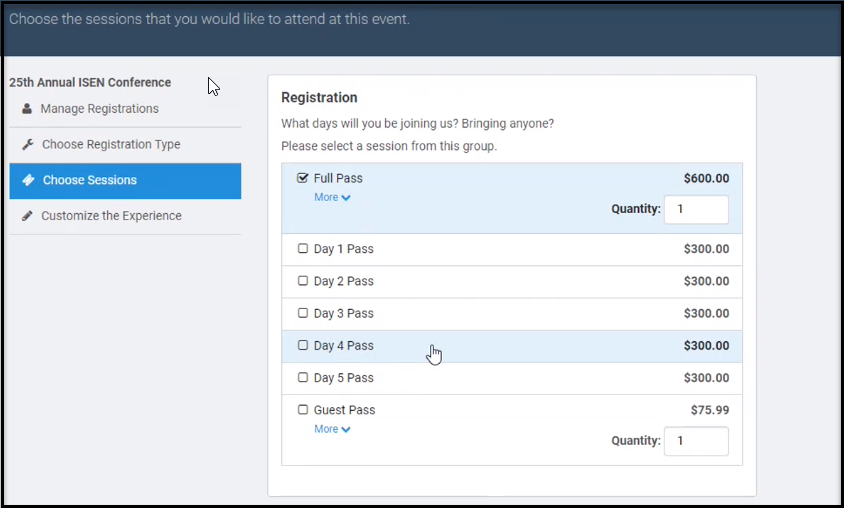Click the wrench icon beside Choose Registration Type
Image resolution: width=844 pixels, height=508 pixels.
(28, 145)
